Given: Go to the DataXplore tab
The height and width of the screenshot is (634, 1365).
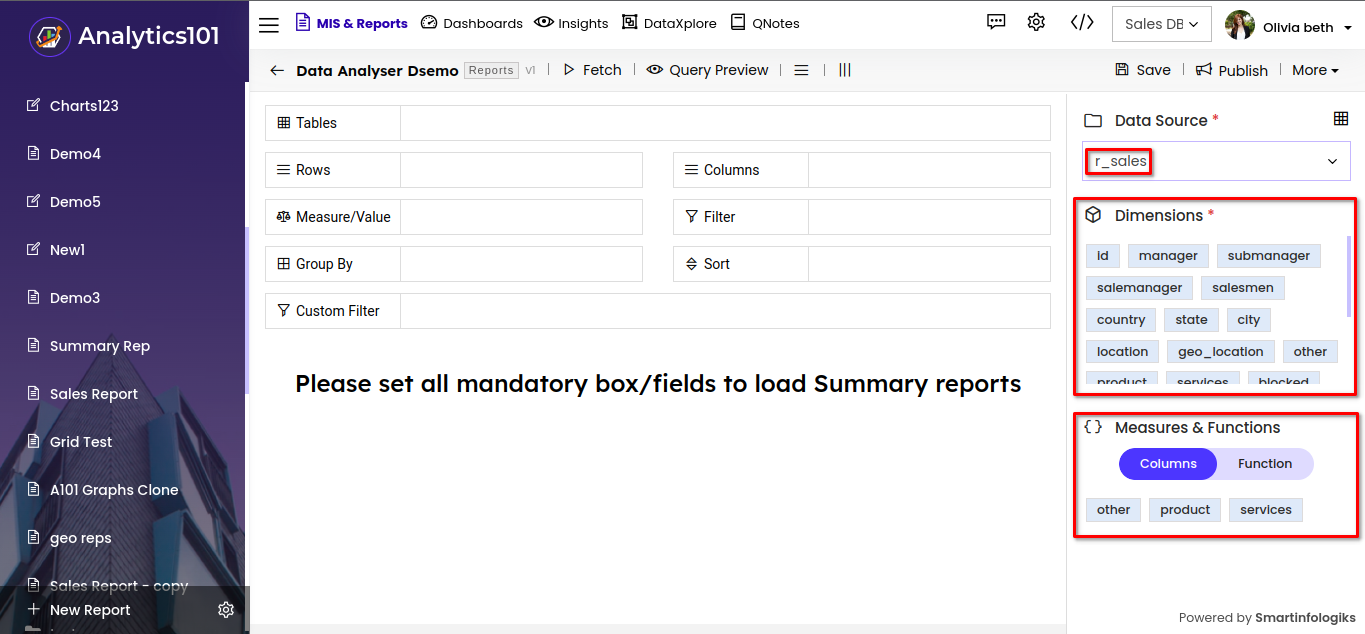Looking at the screenshot, I should (669, 23).
